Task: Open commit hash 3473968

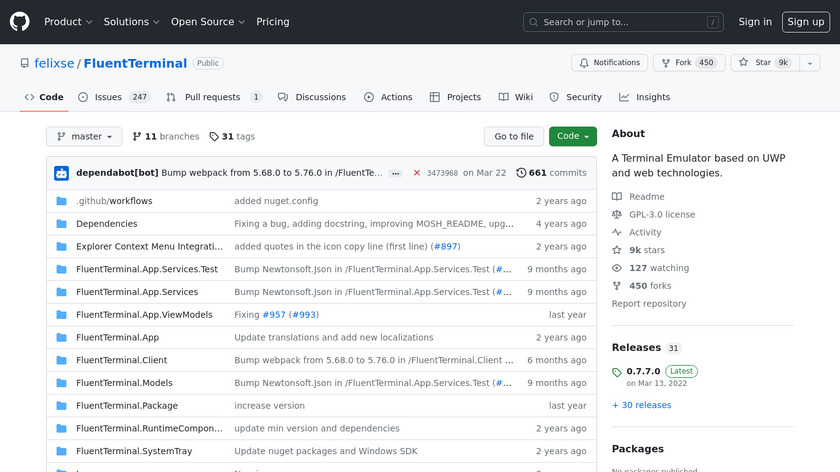Action: [x=442, y=173]
